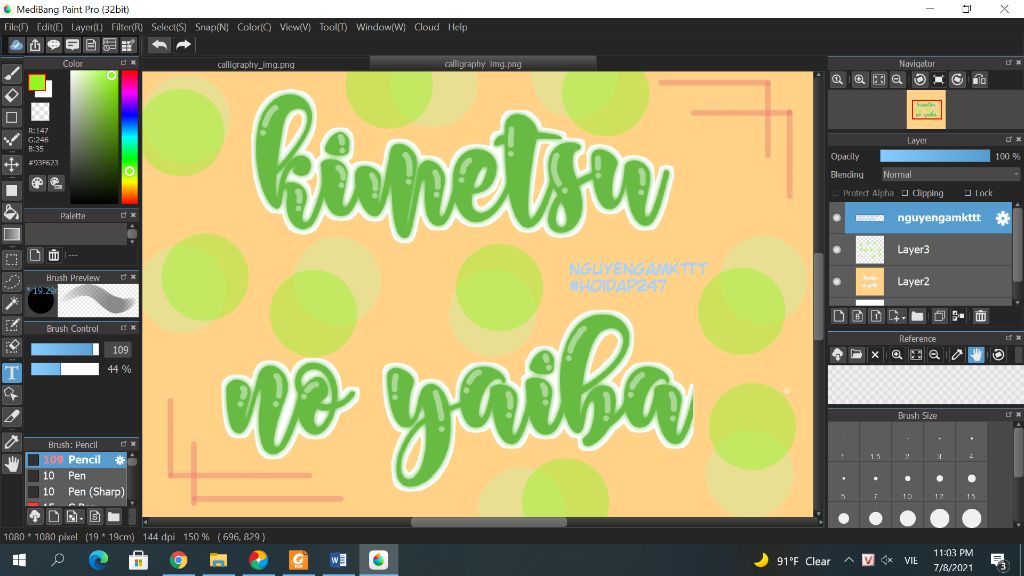Open the File menu

(16, 27)
